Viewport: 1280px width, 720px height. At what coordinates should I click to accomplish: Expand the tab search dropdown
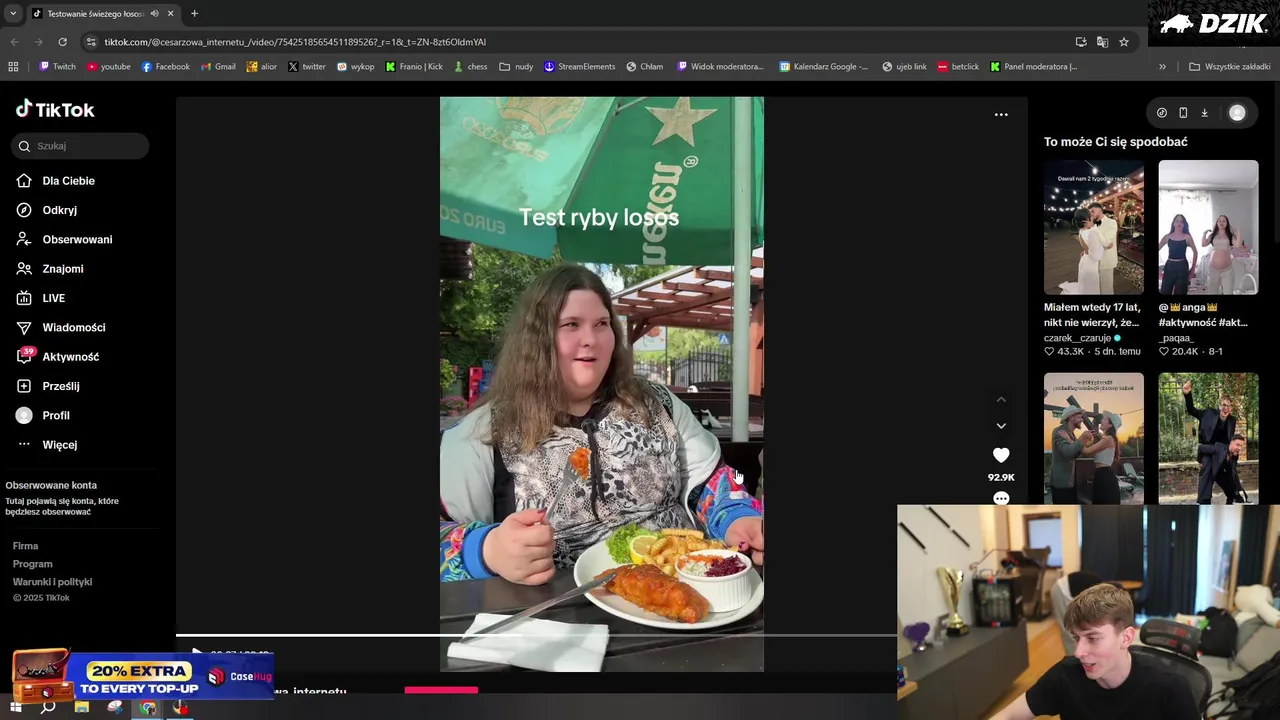pos(12,14)
